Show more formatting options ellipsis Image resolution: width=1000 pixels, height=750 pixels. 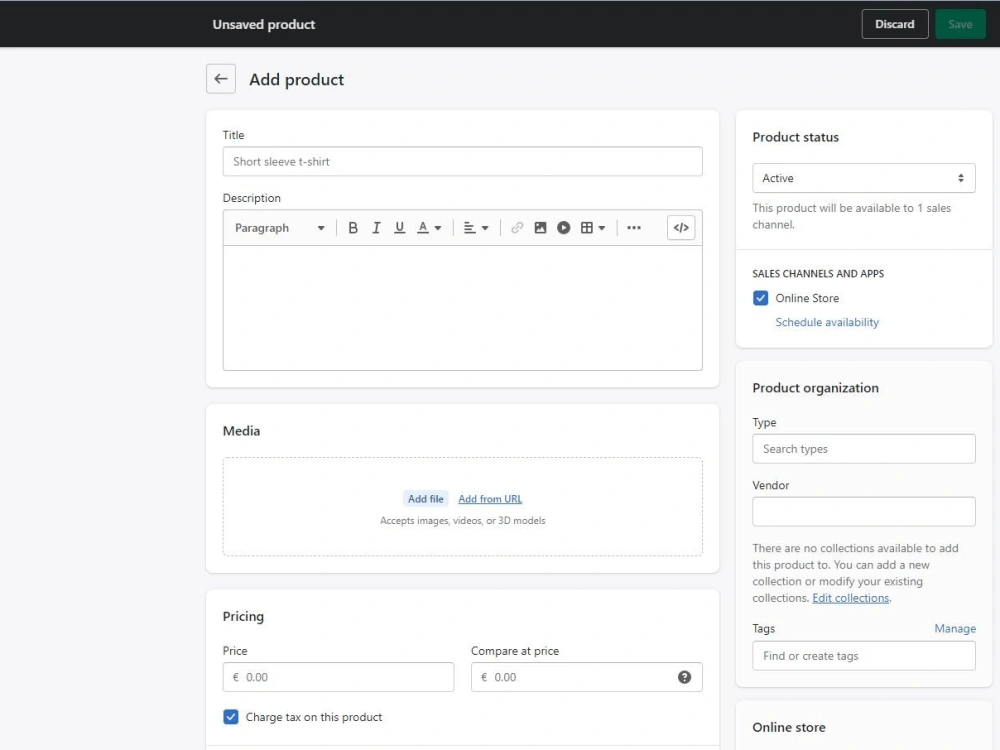tap(633, 228)
